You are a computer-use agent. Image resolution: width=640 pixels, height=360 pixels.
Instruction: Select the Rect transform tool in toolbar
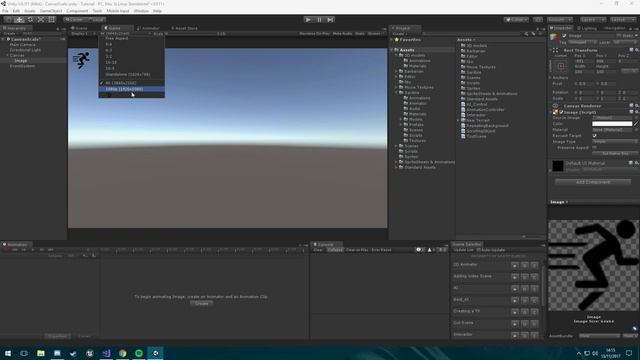[x=51, y=20]
